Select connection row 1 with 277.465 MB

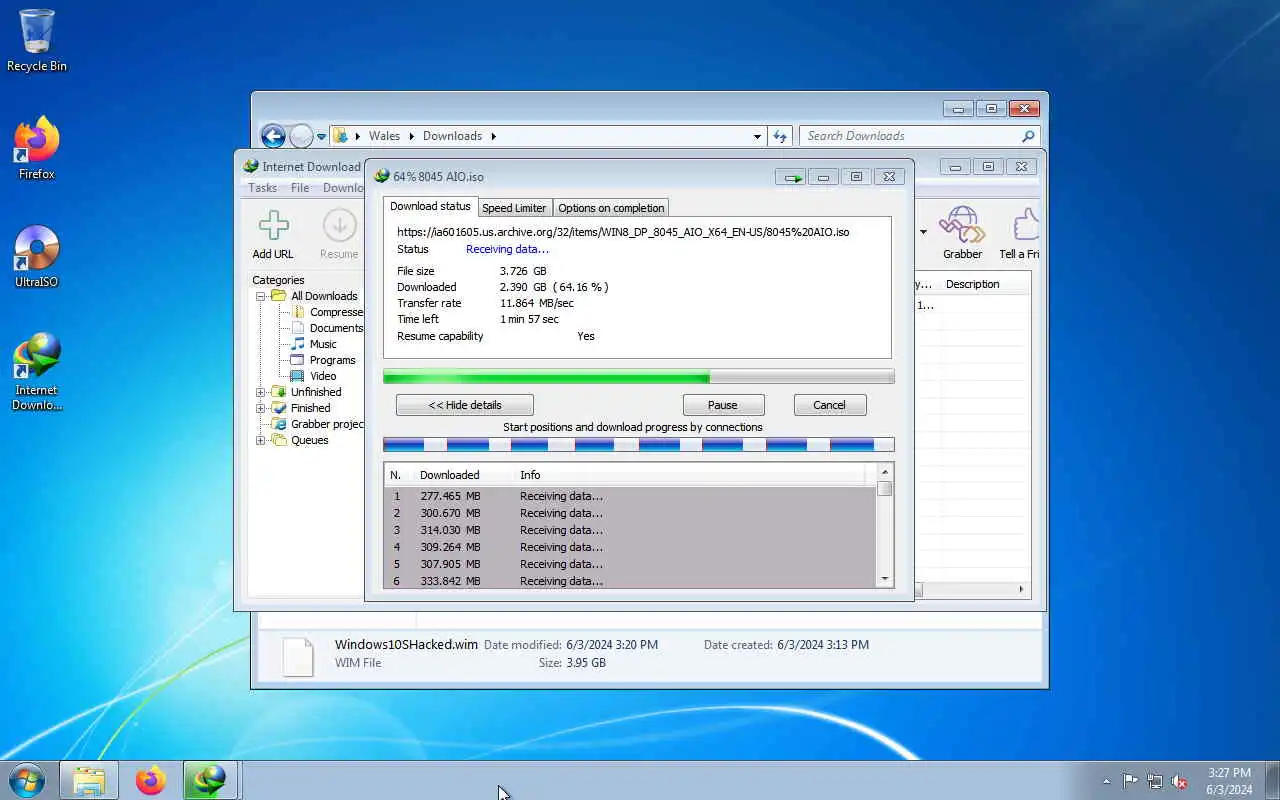click(630, 496)
